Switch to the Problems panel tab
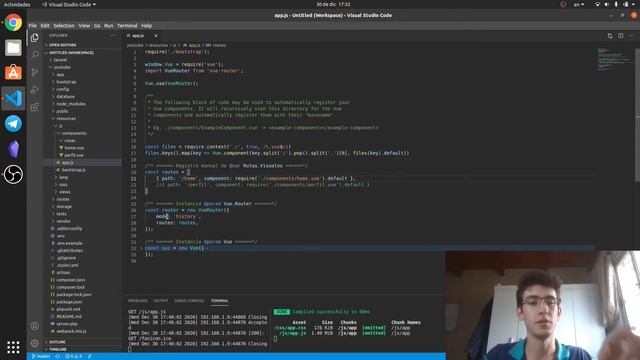This screenshot has width=640, height=360. (138, 301)
